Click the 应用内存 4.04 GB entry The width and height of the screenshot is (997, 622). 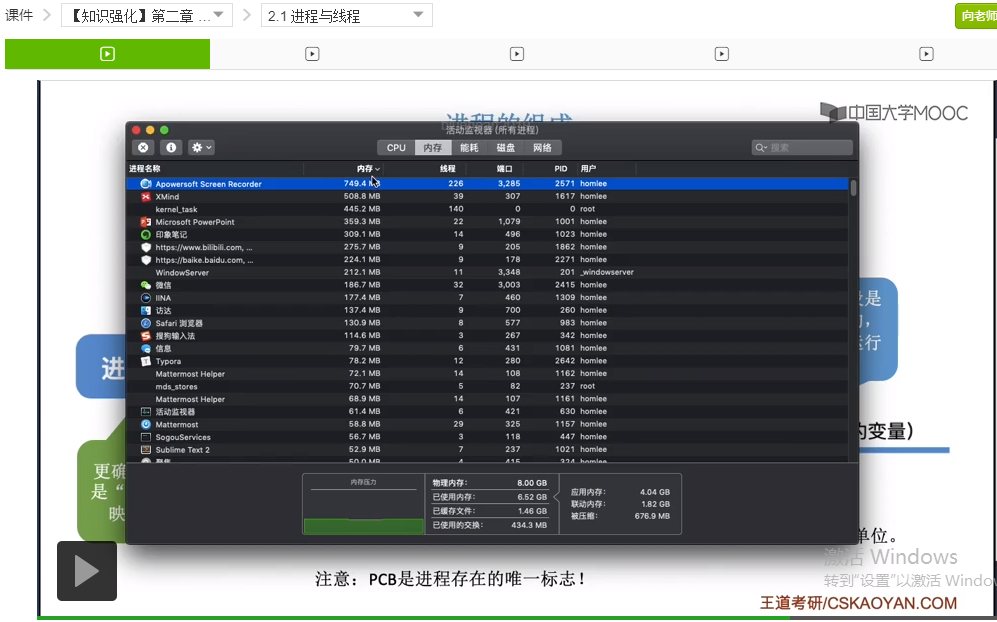[x=620, y=492]
